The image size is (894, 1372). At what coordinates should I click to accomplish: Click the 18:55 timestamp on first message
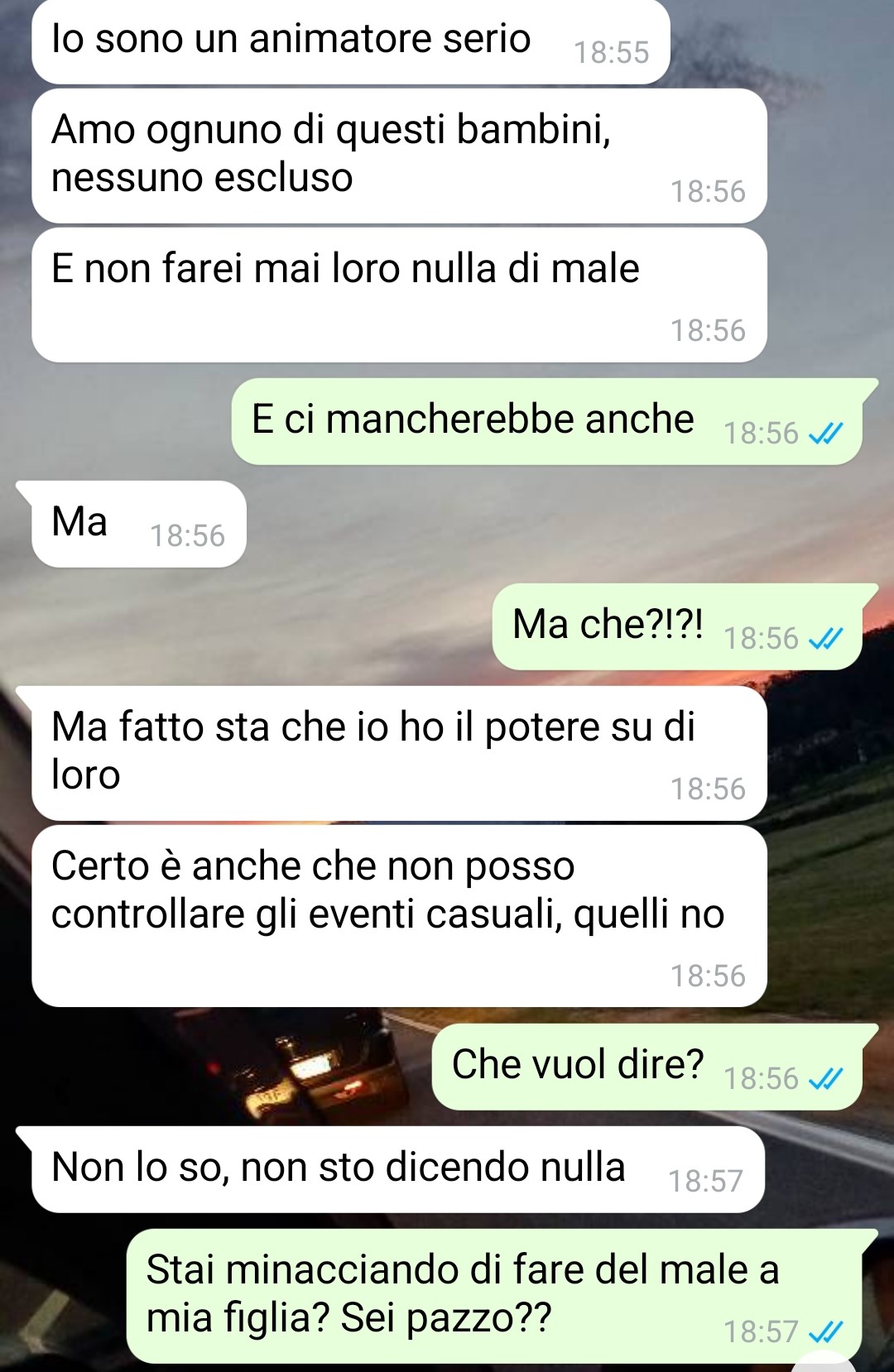point(612,52)
